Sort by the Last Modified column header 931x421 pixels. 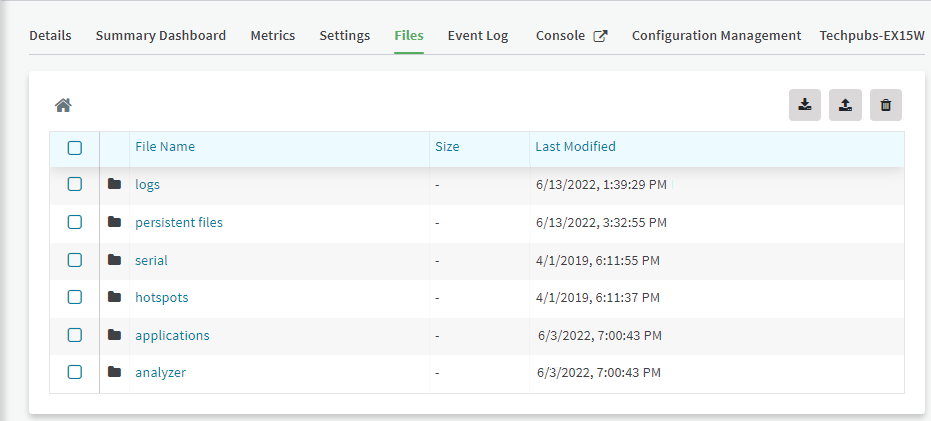point(575,146)
